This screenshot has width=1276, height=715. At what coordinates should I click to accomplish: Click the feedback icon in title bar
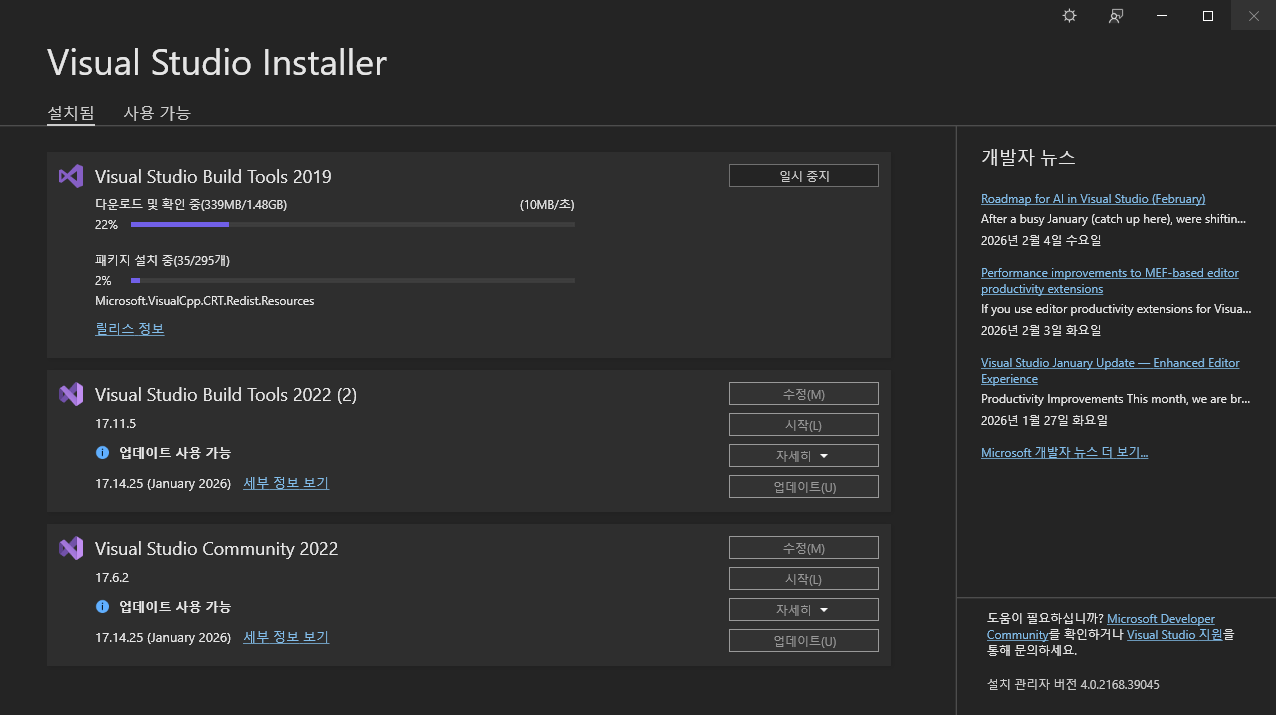(1116, 16)
